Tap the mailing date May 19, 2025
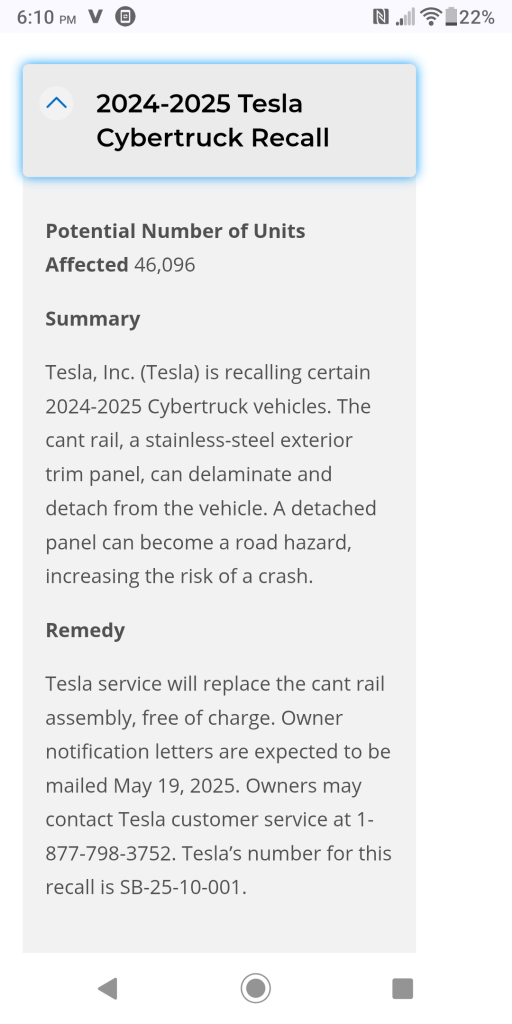The image size is (512, 1024). pyautogui.click(x=176, y=785)
